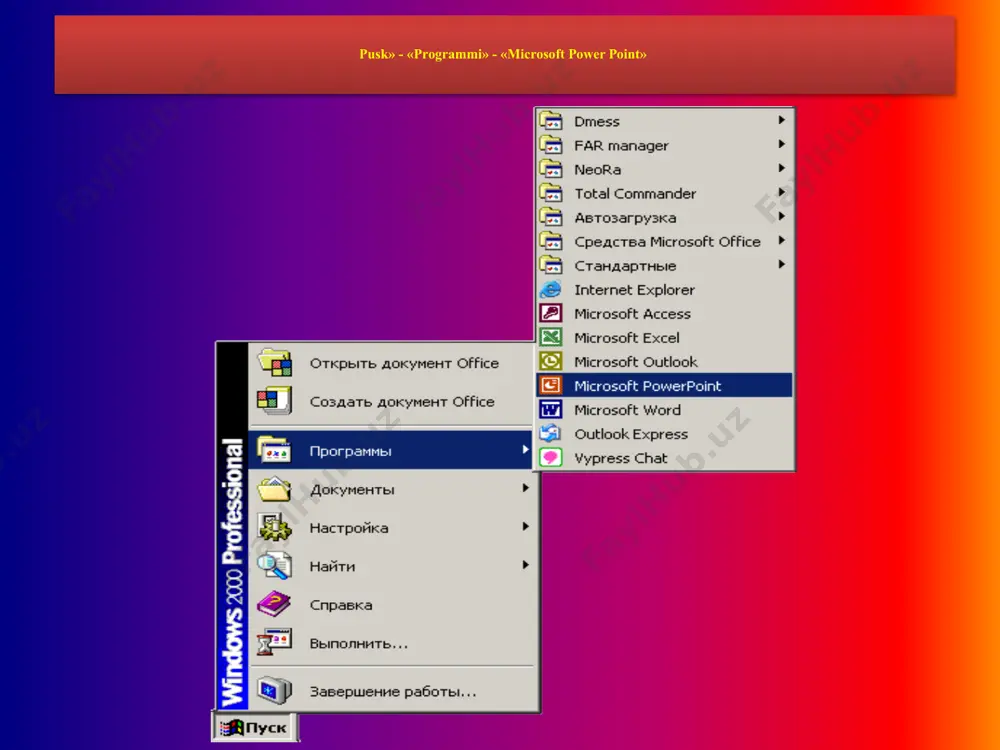Viewport: 1000px width, 750px height.
Task: Open Outlook Express menu entry
Action: (665, 434)
